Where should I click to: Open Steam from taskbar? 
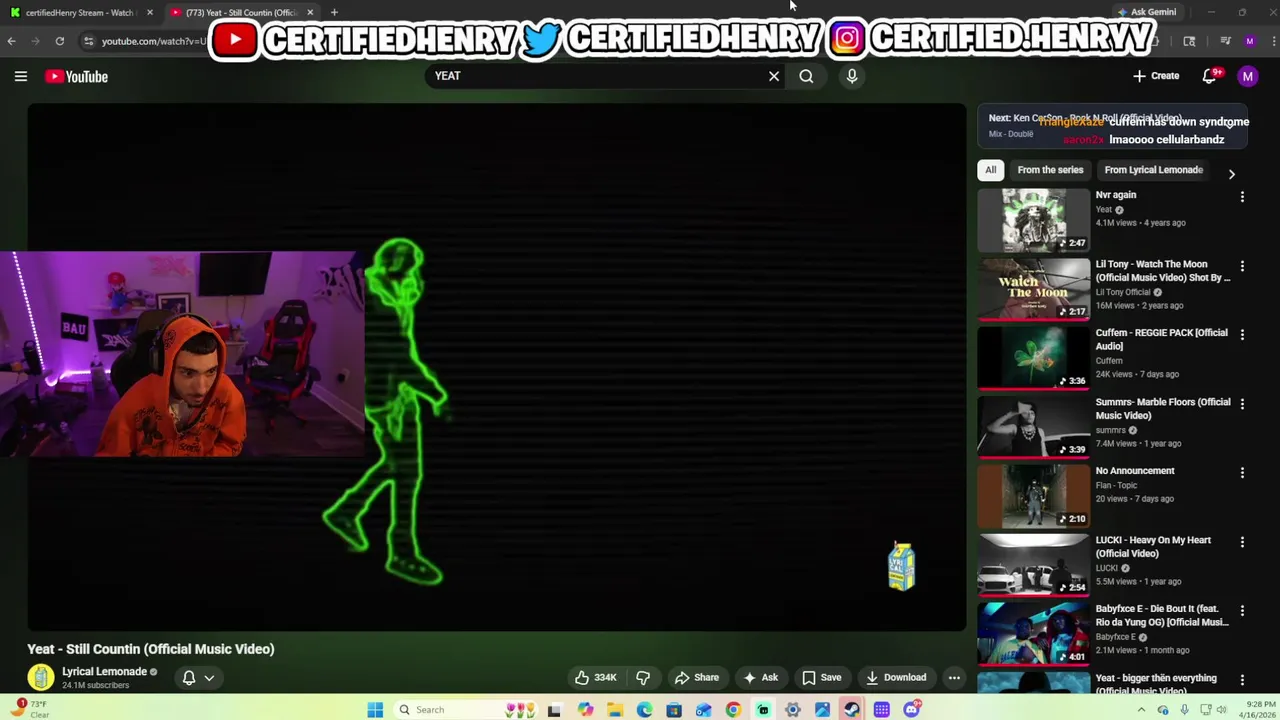point(852,710)
